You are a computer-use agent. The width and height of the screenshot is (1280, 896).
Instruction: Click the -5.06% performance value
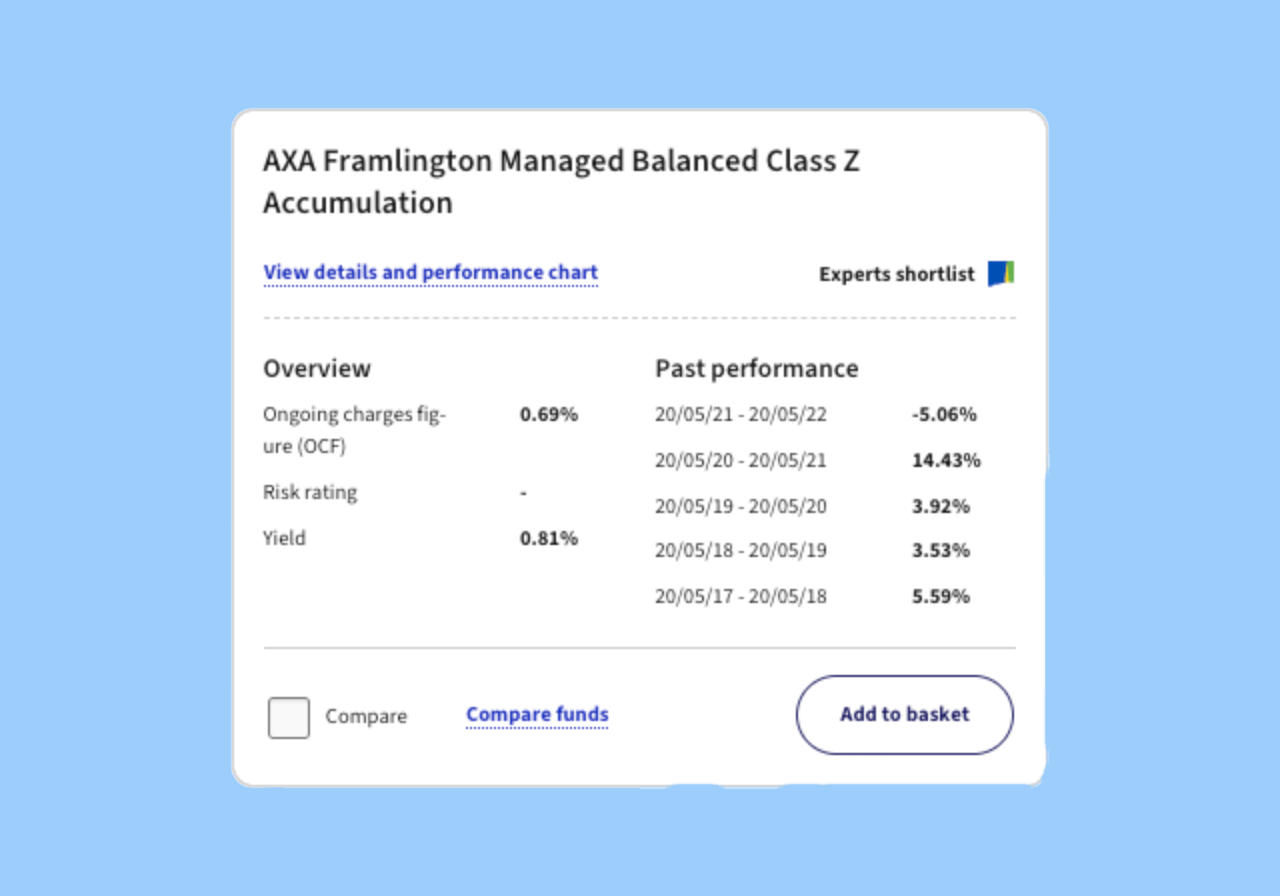[x=944, y=414]
